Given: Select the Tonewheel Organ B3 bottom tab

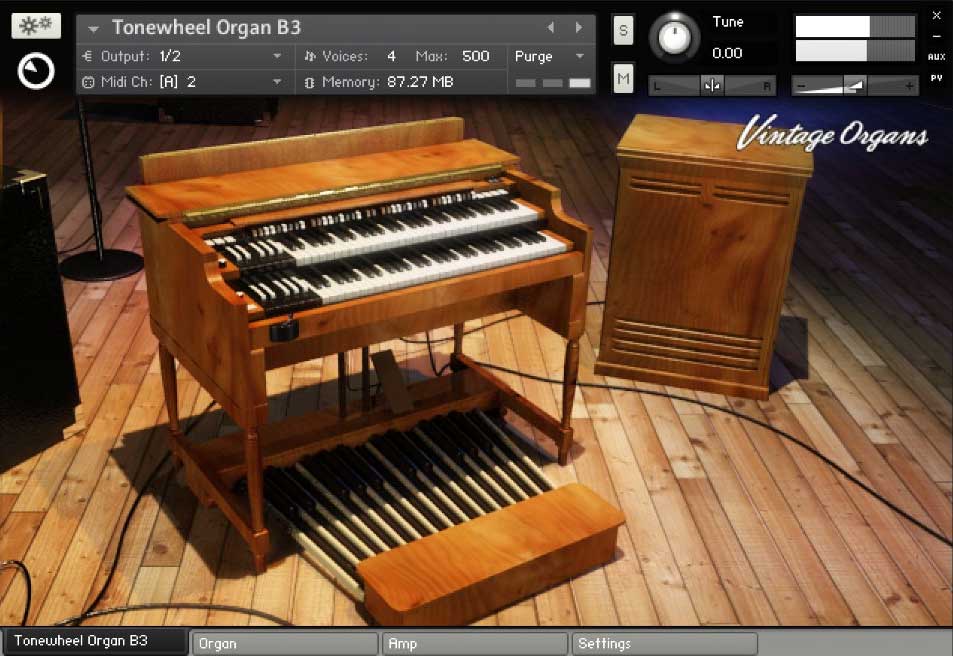Looking at the screenshot, I should tap(95, 641).
